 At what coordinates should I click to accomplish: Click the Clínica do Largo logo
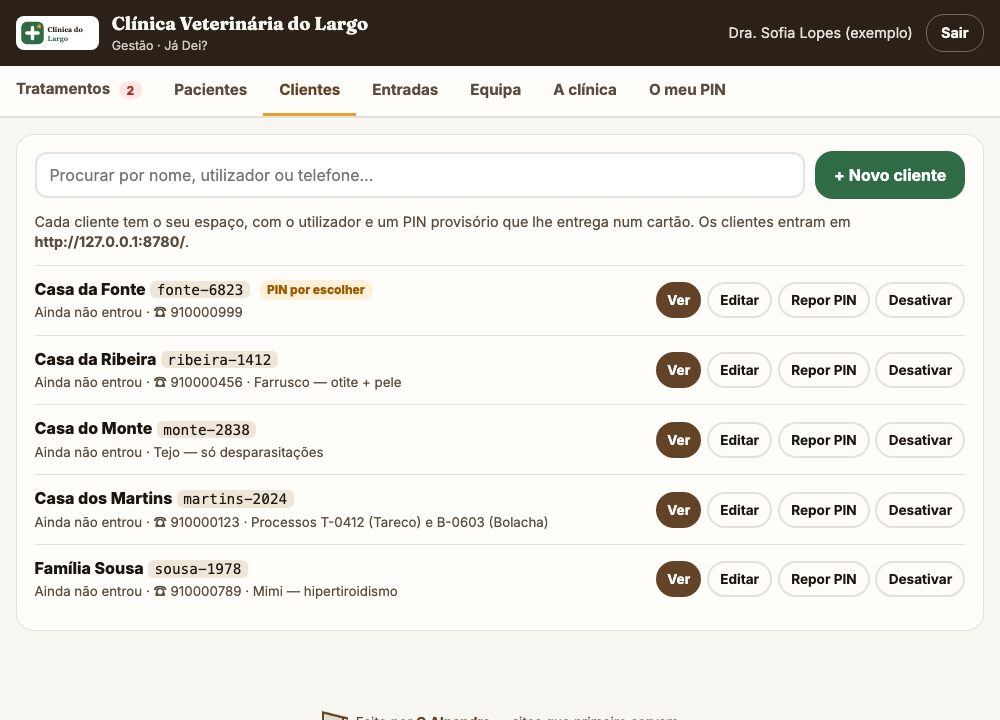click(x=57, y=33)
